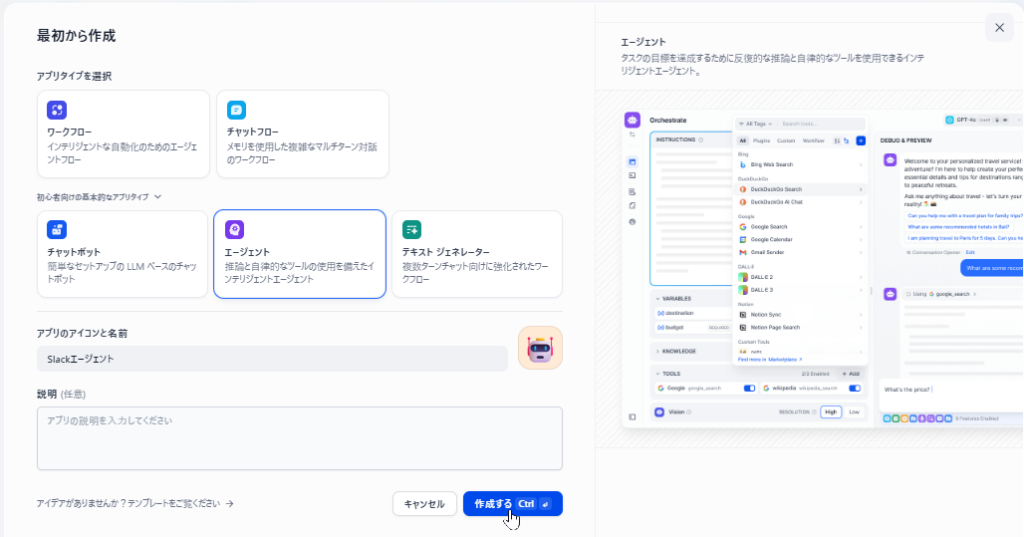Click the Agent card's purple icon
This screenshot has height=537, width=1024.
(234, 230)
